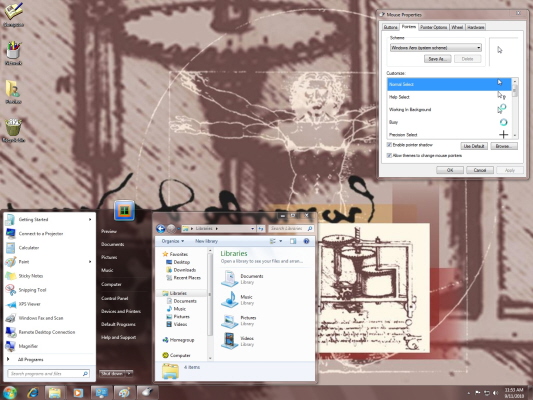The height and width of the screenshot is (400, 533).
Task: Select the Snipping Tool icon in Start menu
Action: pos(11,290)
